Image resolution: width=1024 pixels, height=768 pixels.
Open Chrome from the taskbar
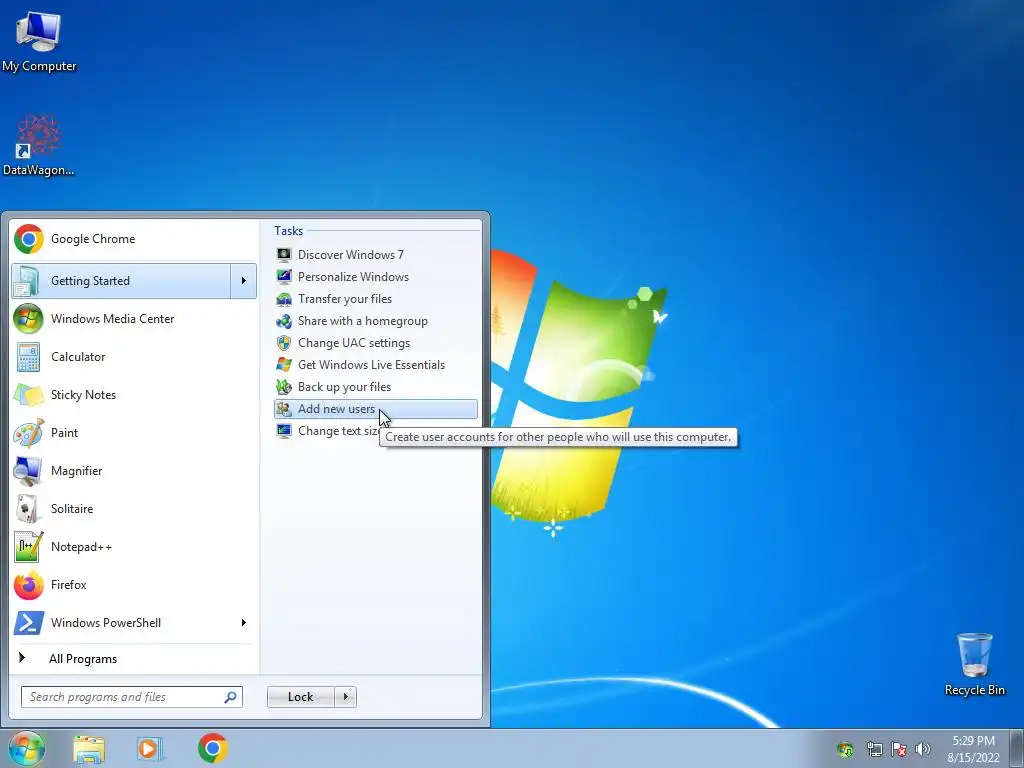coord(213,748)
